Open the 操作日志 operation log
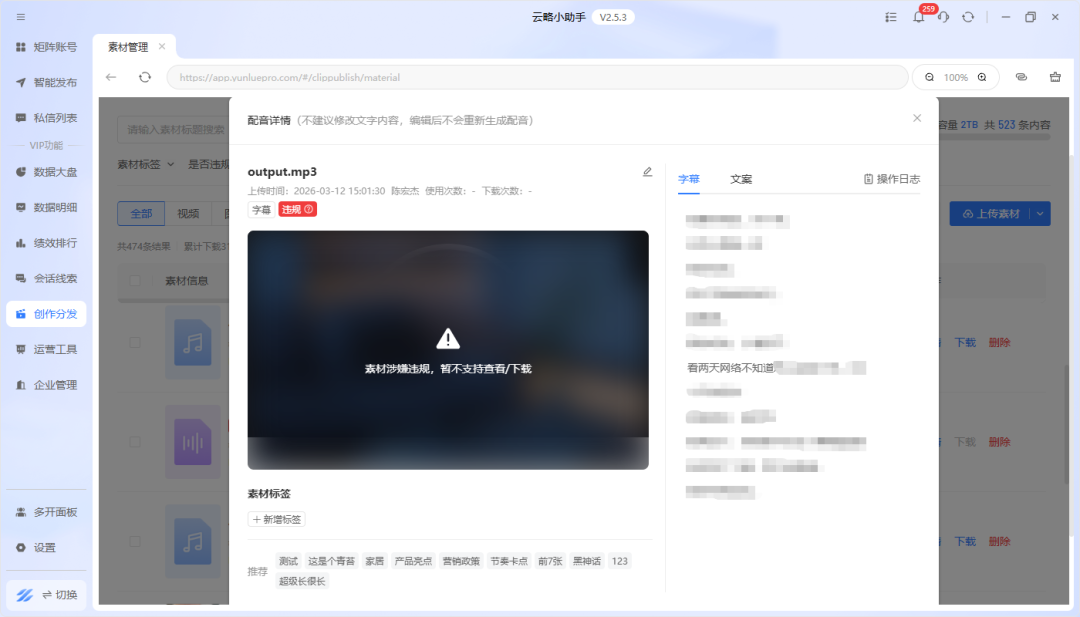Viewport: 1080px width, 617px height. coord(891,179)
